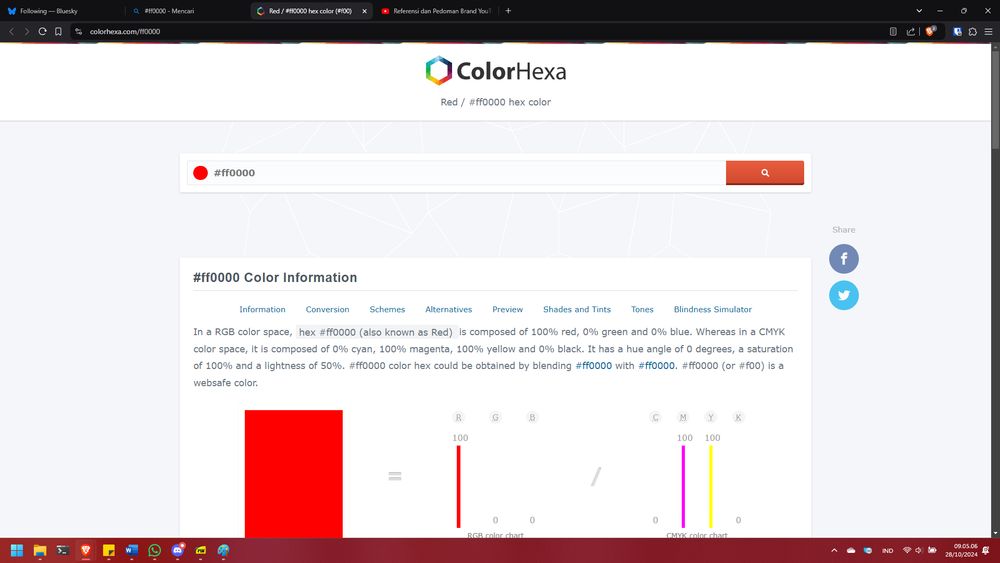Jump to Shades and Tints link

[x=577, y=309]
